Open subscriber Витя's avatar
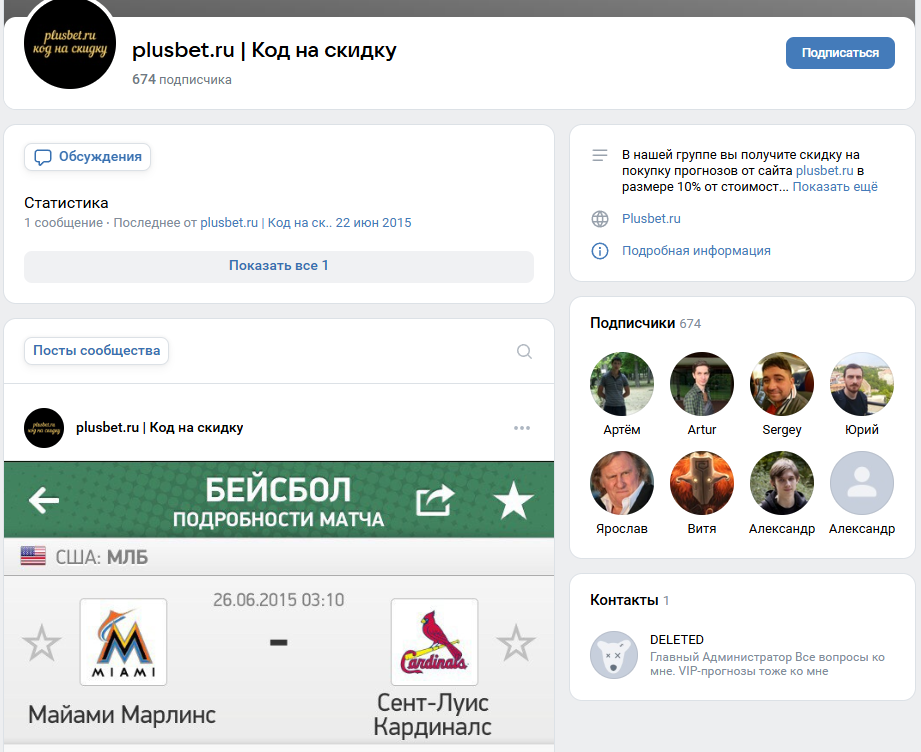The image size is (921, 752). click(702, 483)
